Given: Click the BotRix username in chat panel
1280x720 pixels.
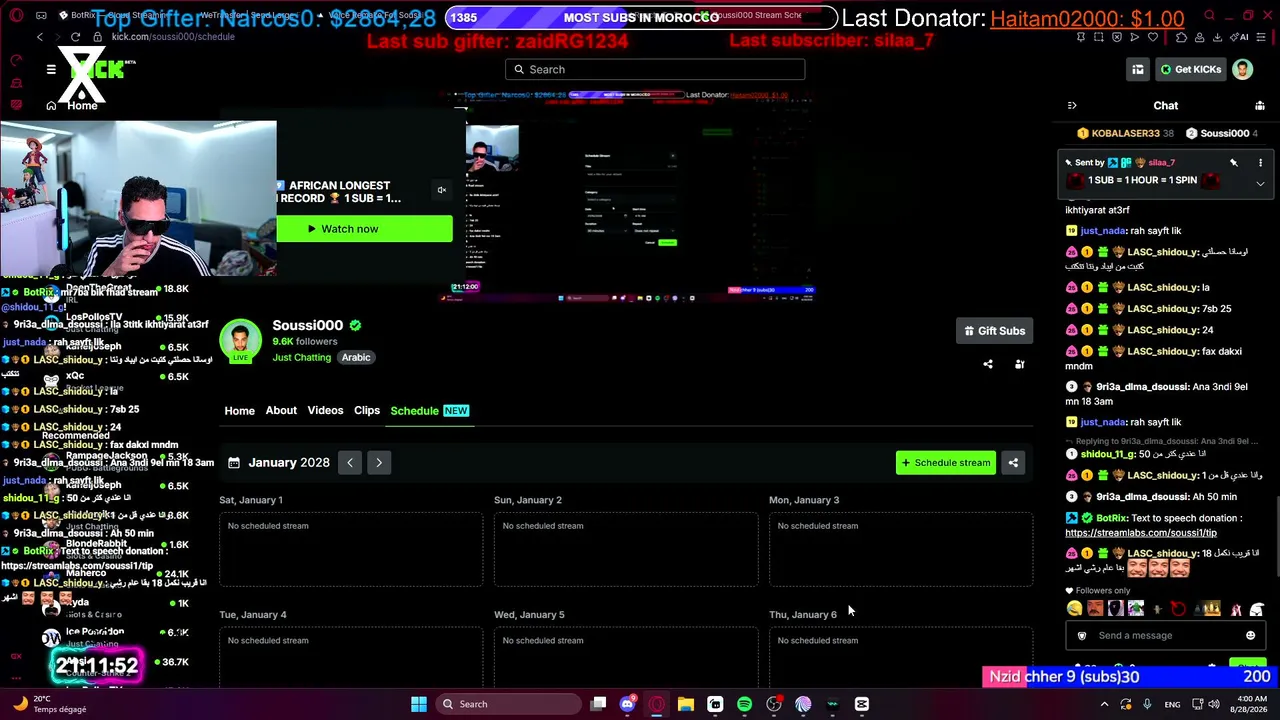Looking at the screenshot, I should tap(1111, 518).
